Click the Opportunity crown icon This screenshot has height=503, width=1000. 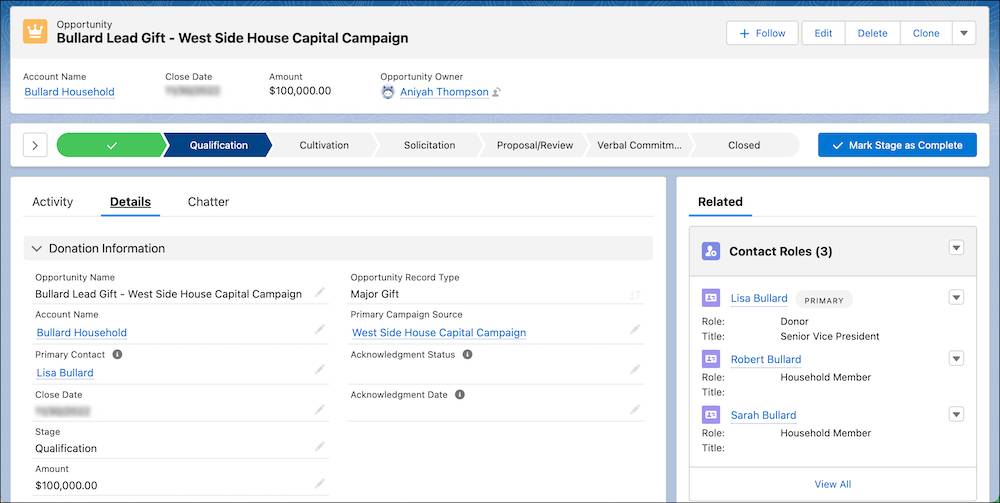[35, 31]
